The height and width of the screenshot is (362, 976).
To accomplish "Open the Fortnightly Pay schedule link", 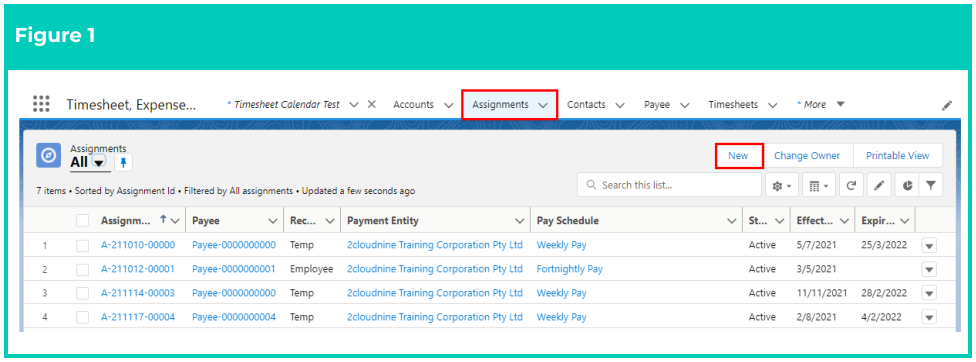I will [570, 269].
